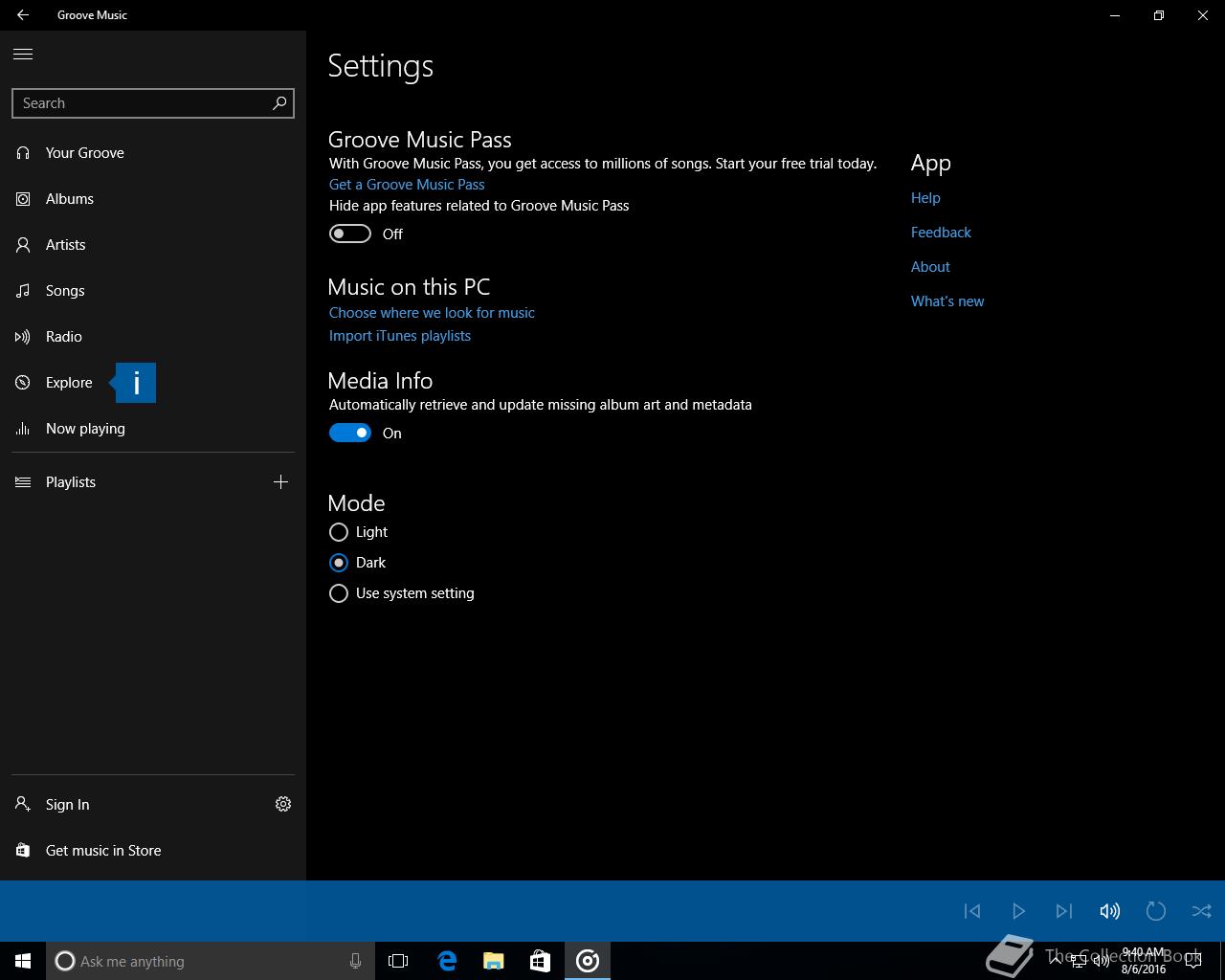
Task: Open settings via the gear icon
Action: tap(283, 804)
